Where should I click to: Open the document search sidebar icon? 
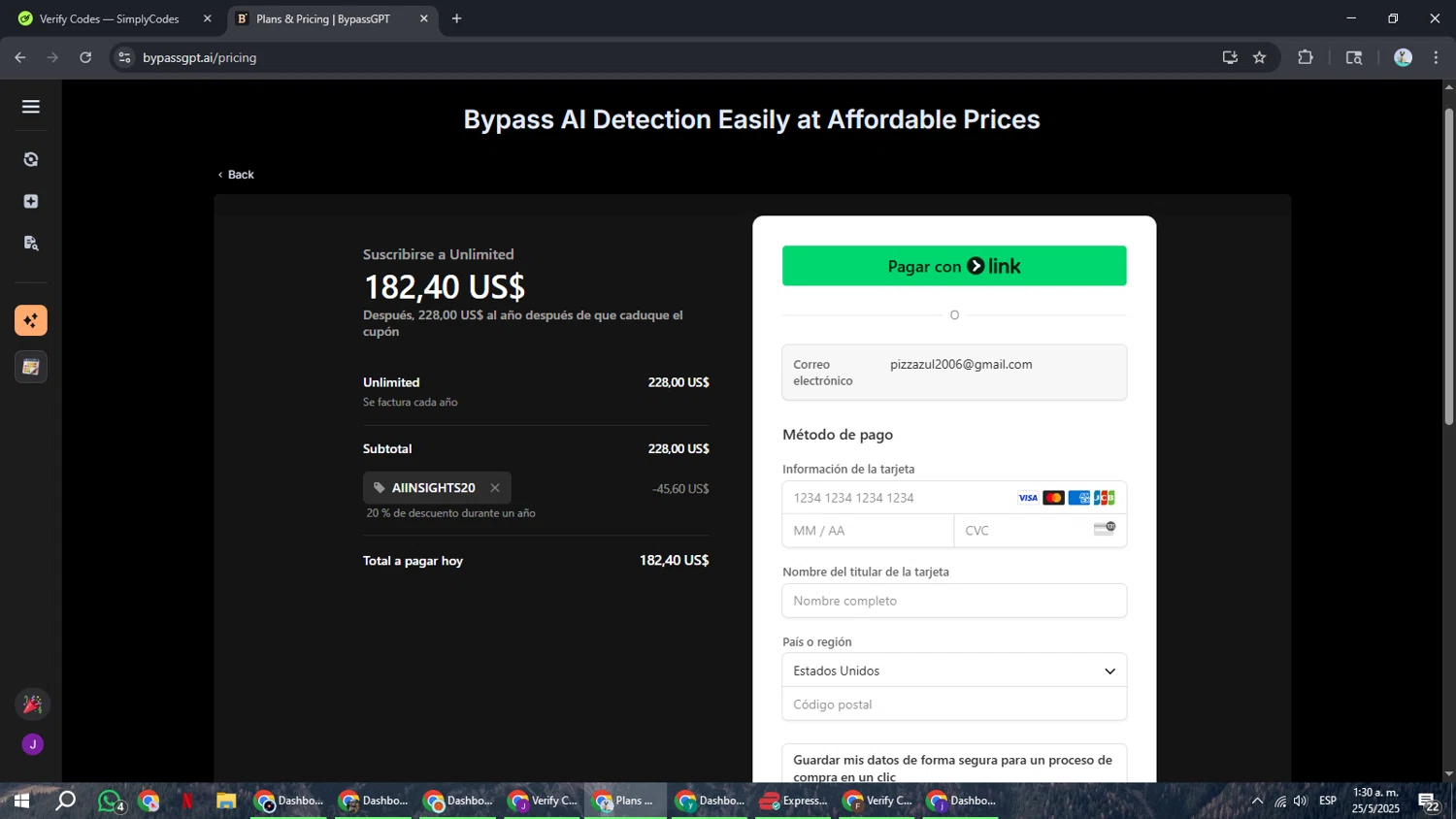click(31, 243)
